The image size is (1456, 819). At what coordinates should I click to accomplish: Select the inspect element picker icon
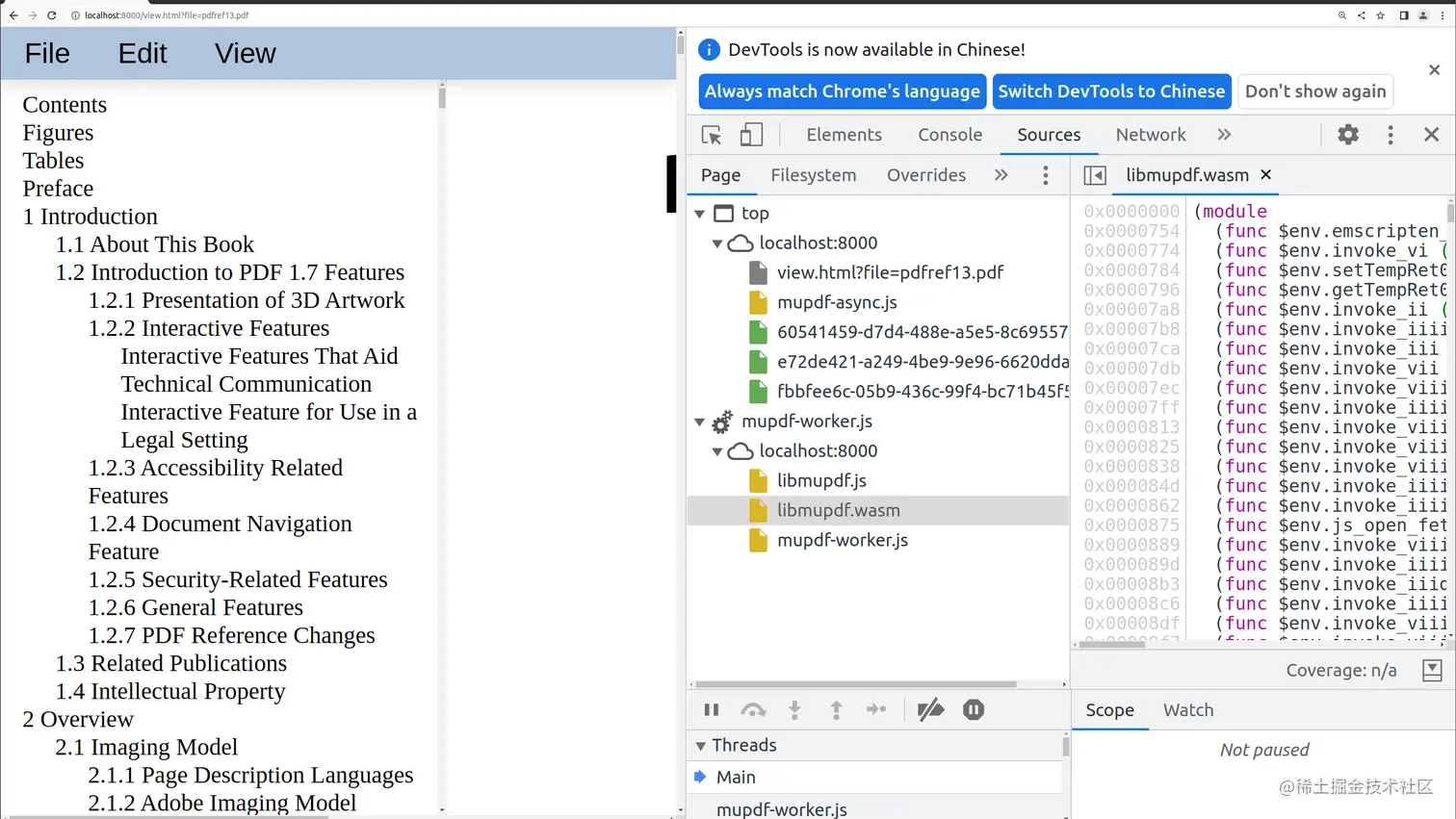point(712,135)
